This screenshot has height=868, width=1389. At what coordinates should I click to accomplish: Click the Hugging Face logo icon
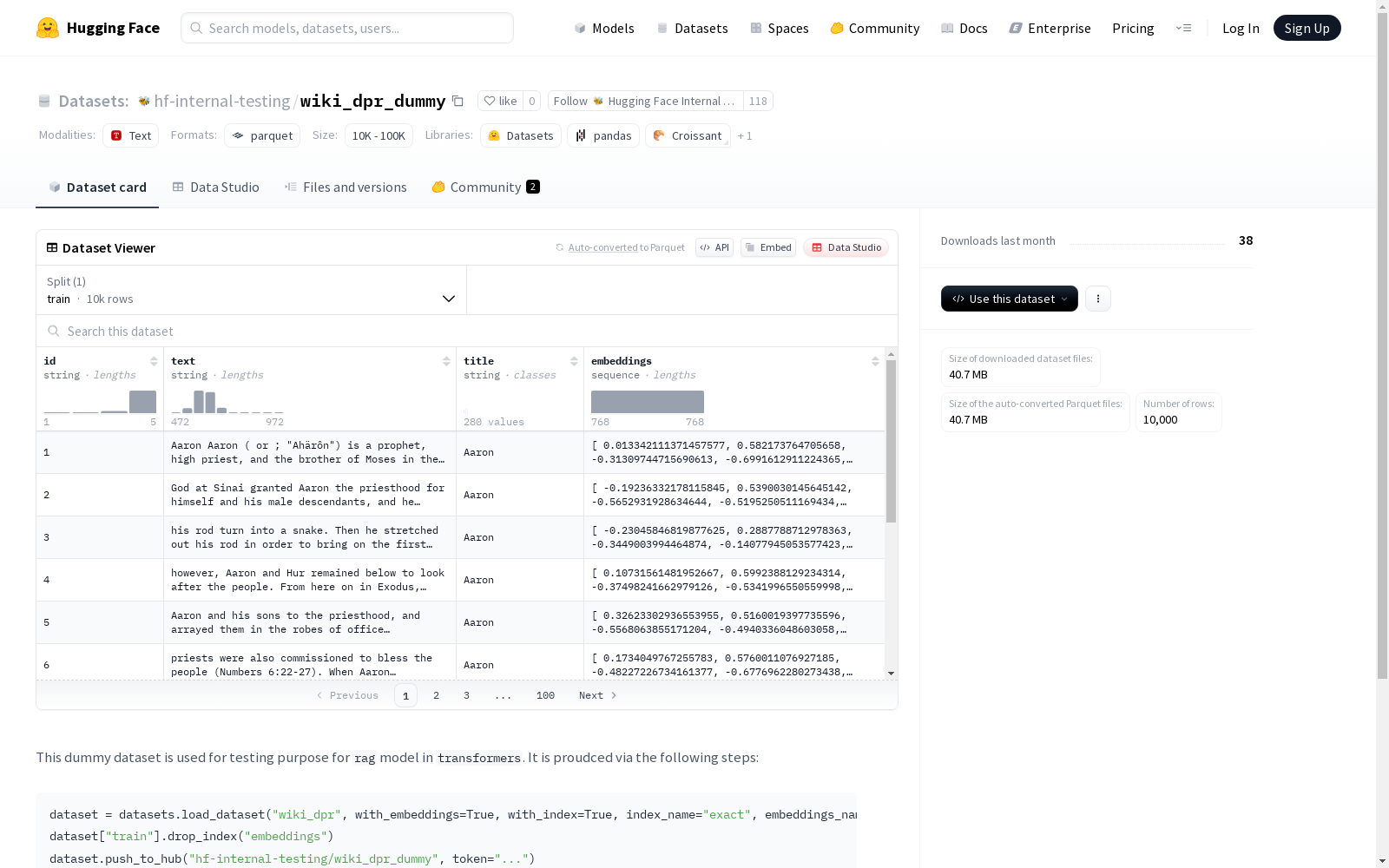48,28
